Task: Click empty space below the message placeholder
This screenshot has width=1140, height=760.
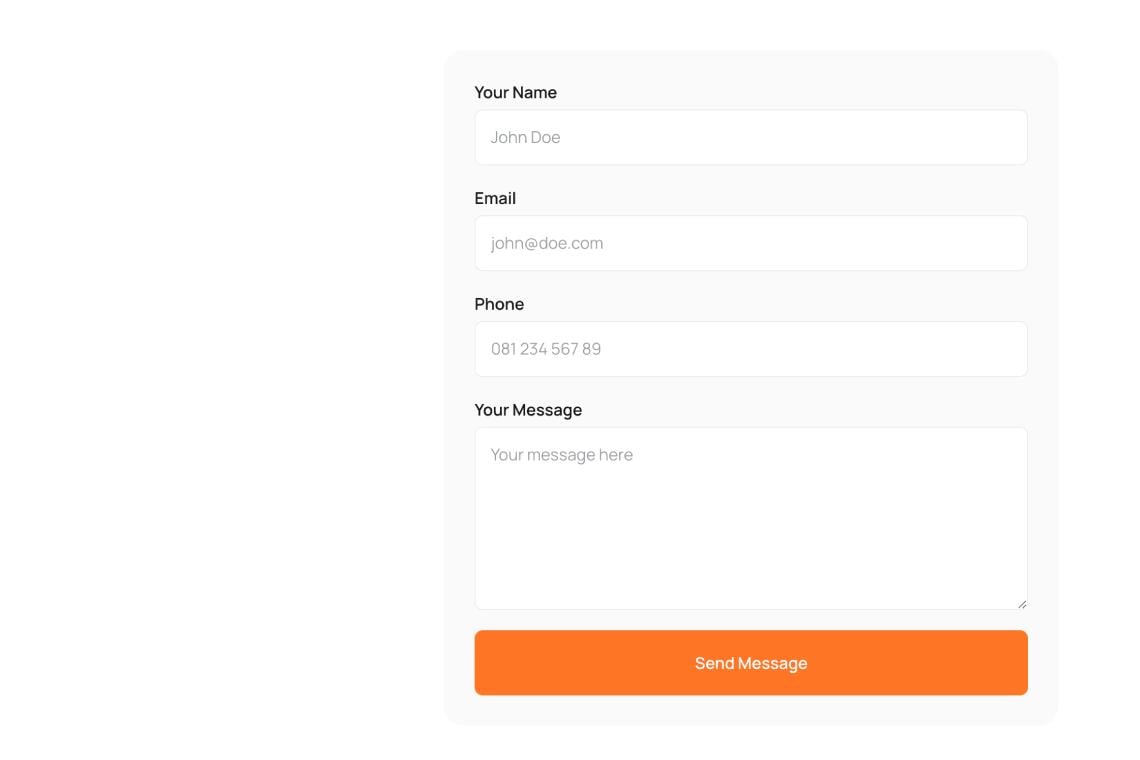Action: pyautogui.click(x=750, y=538)
